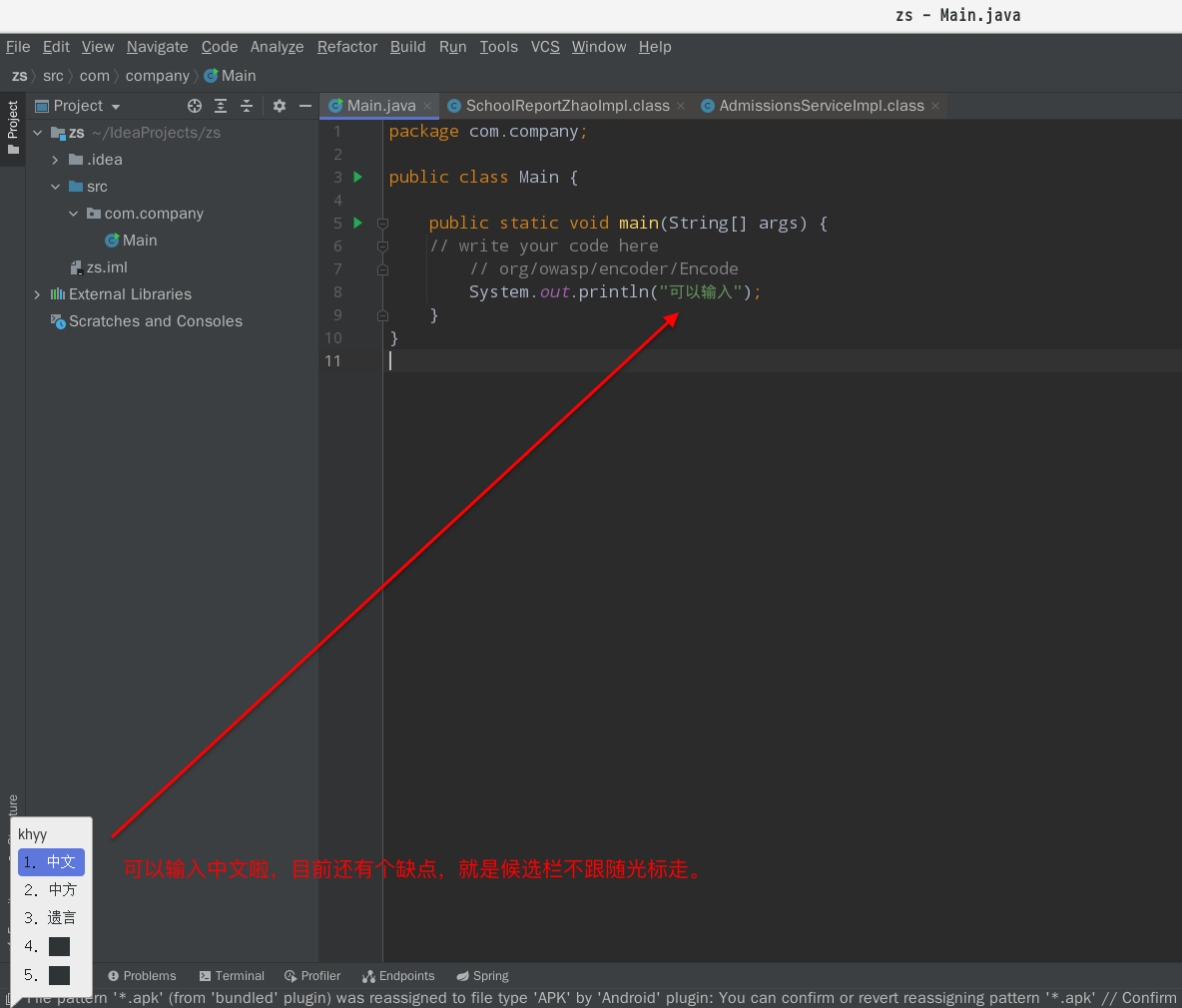This screenshot has height=1008, width=1182.
Task: Click the zs breadcrumb
Action: pyautogui.click(x=20, y=76)
